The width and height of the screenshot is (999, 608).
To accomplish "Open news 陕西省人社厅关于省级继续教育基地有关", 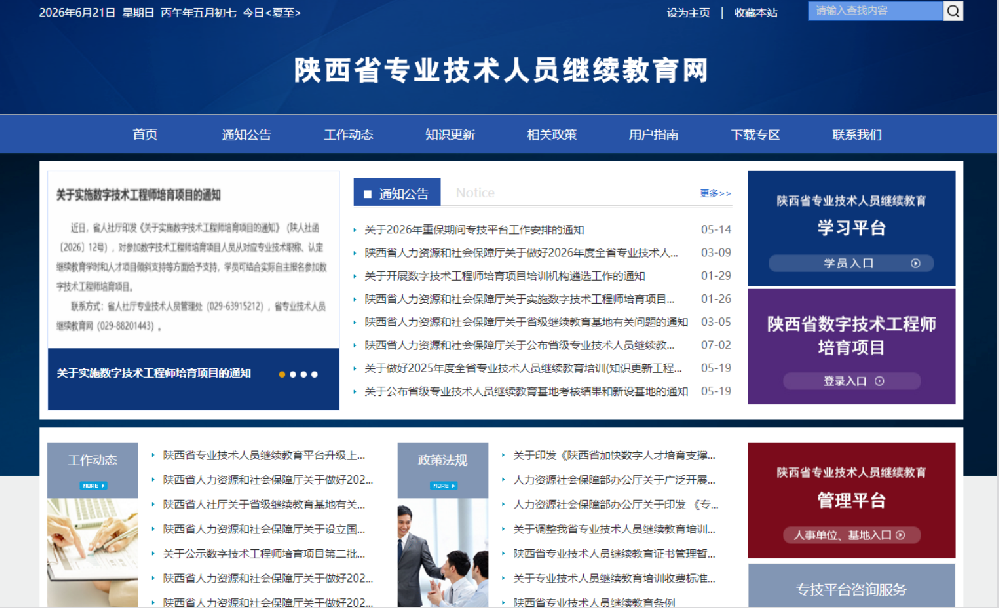I will click(264, 504).
